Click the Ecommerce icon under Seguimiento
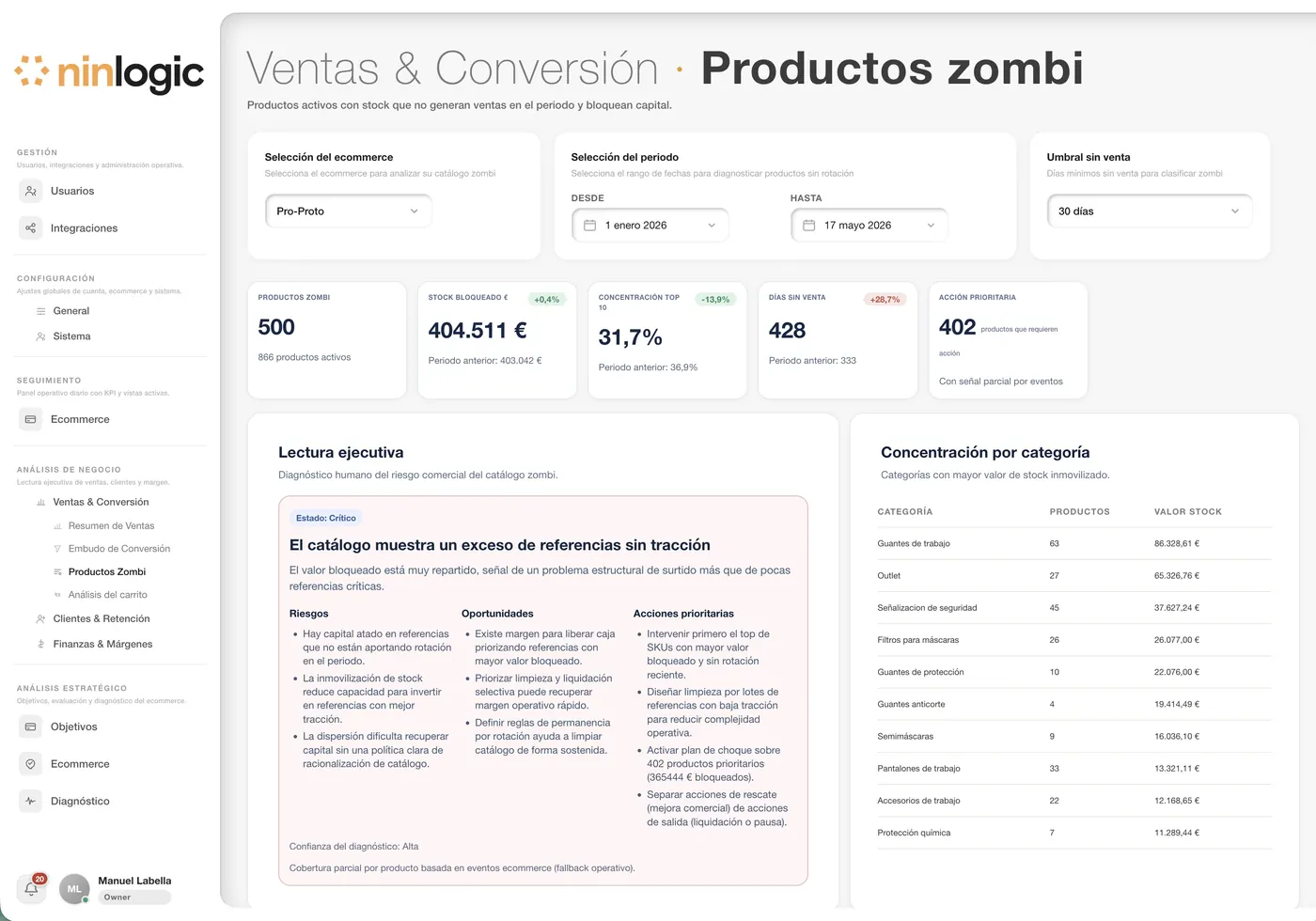Viewport: 1316px width, 921px height. coord(30,419)
